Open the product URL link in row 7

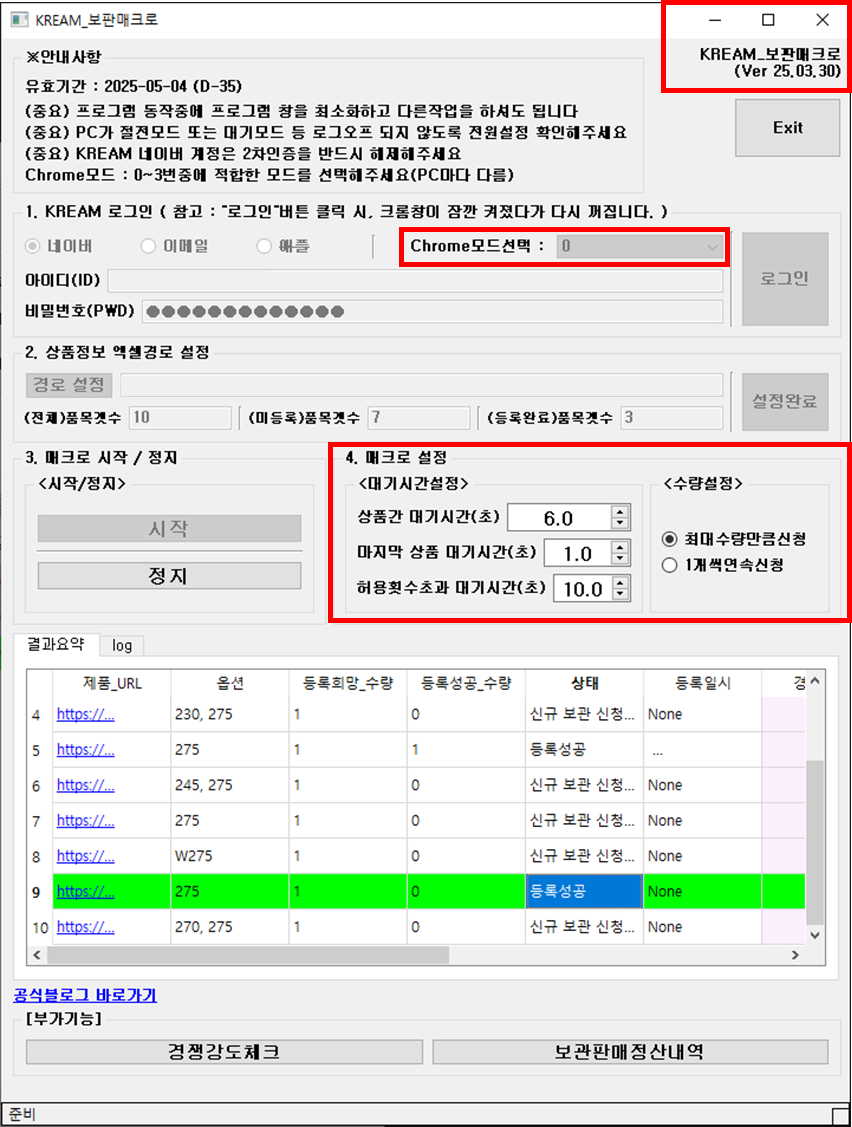(86, 820)
